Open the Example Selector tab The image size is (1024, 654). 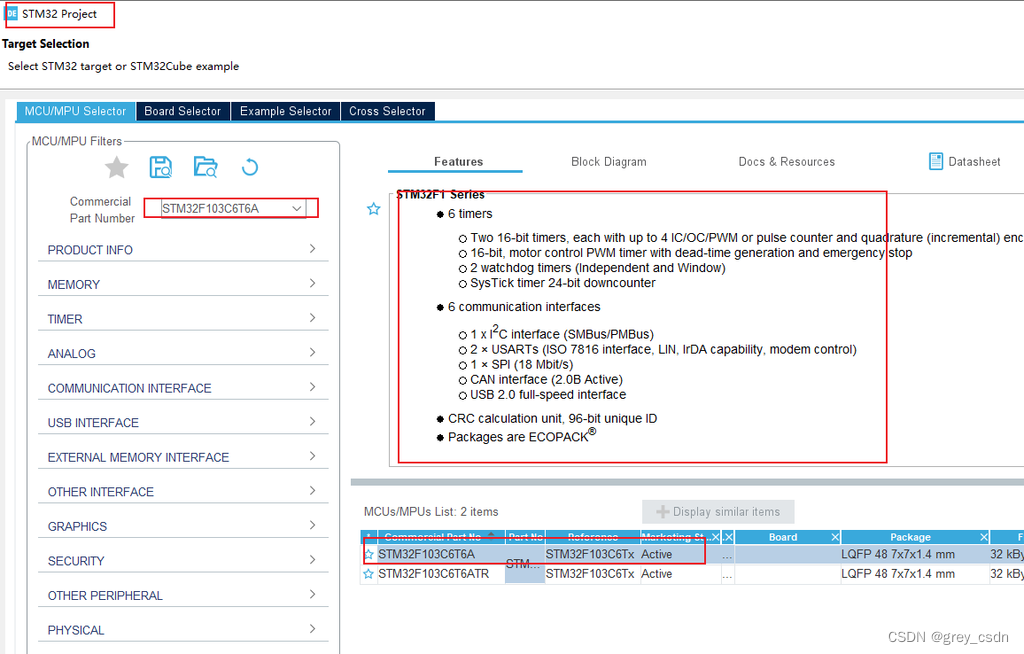point(285,111)
